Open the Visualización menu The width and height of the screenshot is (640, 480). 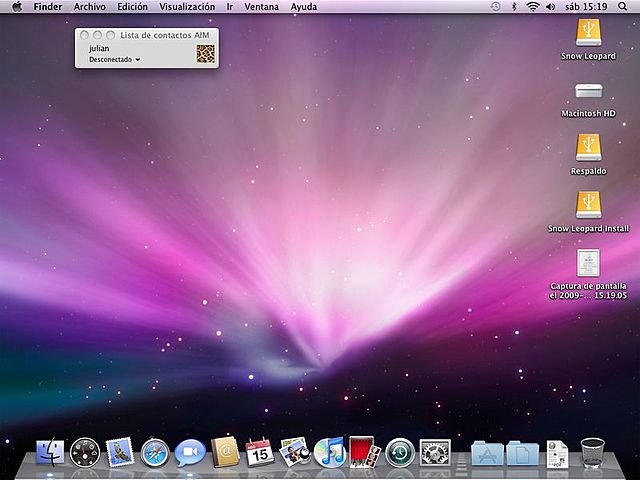[187, 7]
